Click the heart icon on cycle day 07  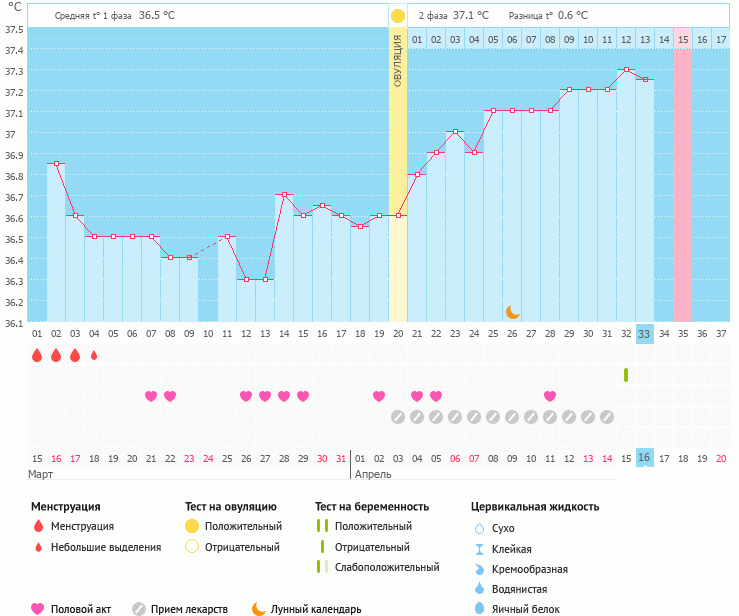click(x=151, y=396)
